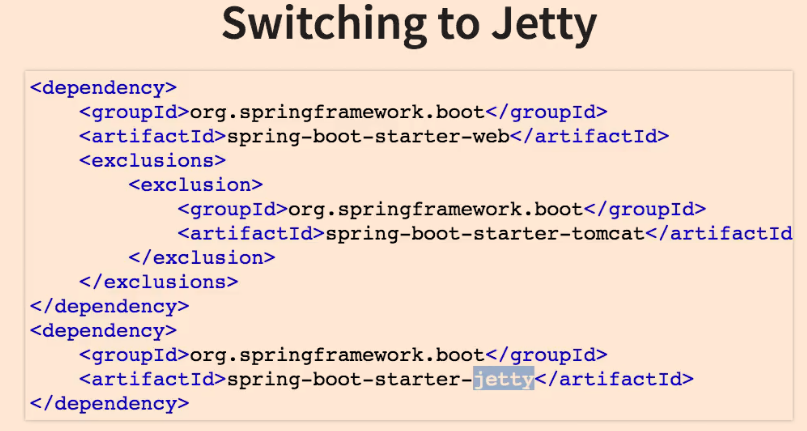Click "org.springframework.boot" inside the exclusion block
This screenshot has height=431, width=807.
[435, 209]
